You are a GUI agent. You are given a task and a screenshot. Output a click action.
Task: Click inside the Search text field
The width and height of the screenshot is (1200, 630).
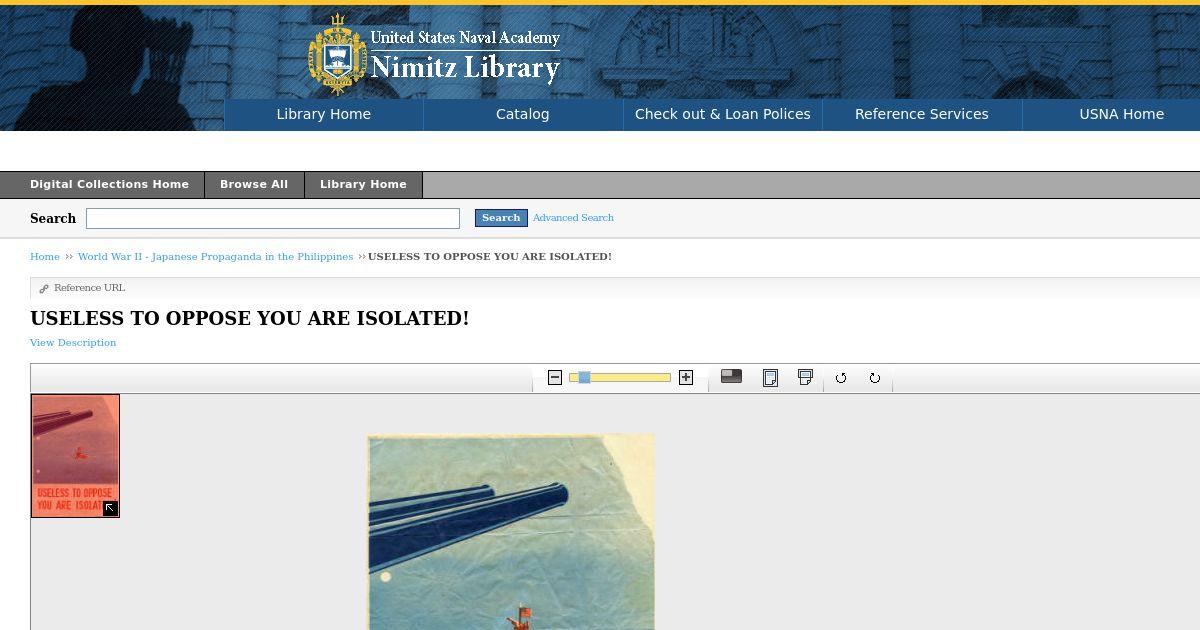pos(273,218)
